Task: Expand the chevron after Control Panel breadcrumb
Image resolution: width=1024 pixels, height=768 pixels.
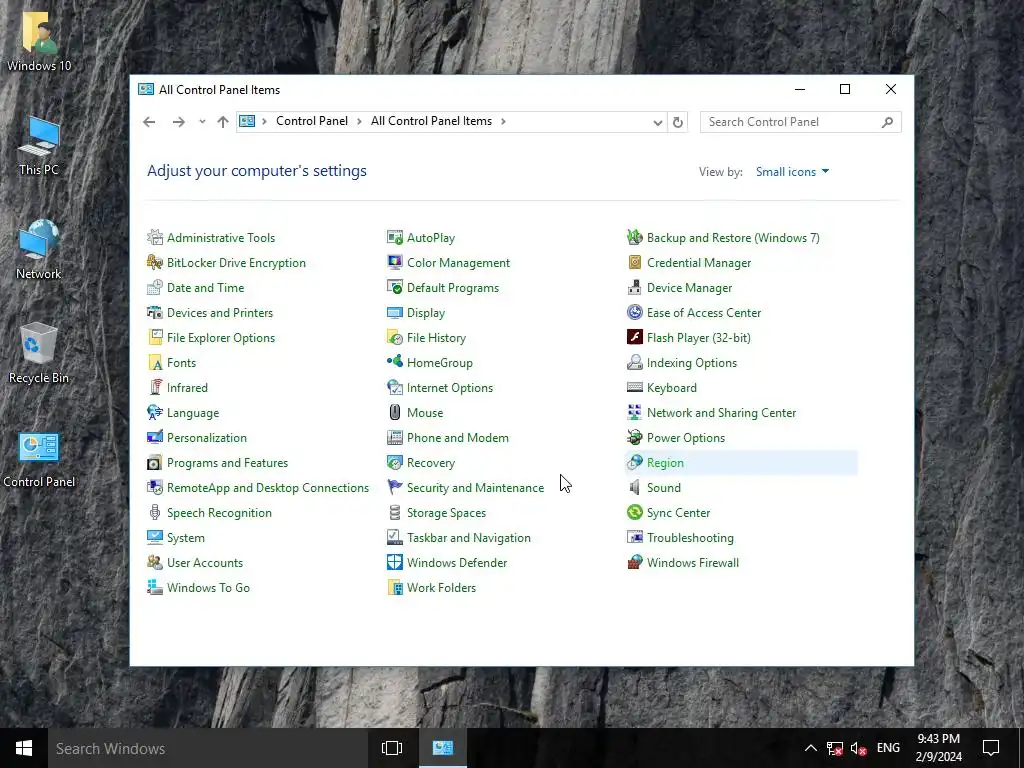Action: 359,121
